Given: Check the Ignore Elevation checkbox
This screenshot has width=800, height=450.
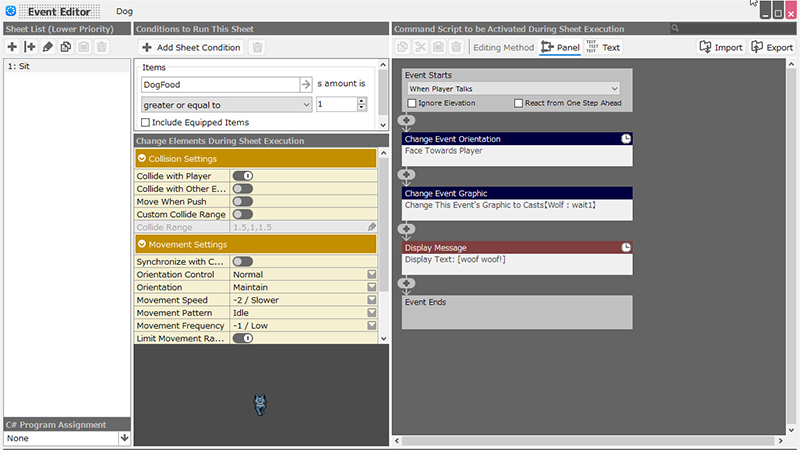Looking at the screenshot, I should tap(412, 103).
